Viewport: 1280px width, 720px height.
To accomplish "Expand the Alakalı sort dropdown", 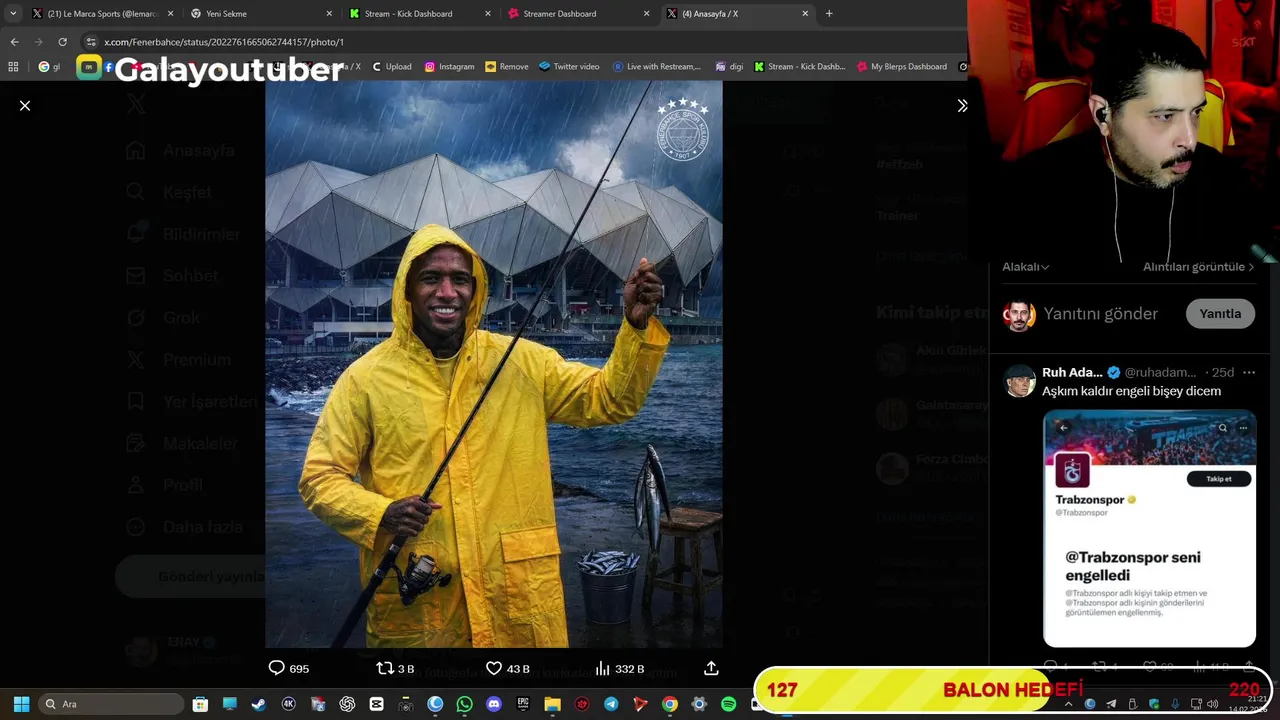I will 1026,267.
